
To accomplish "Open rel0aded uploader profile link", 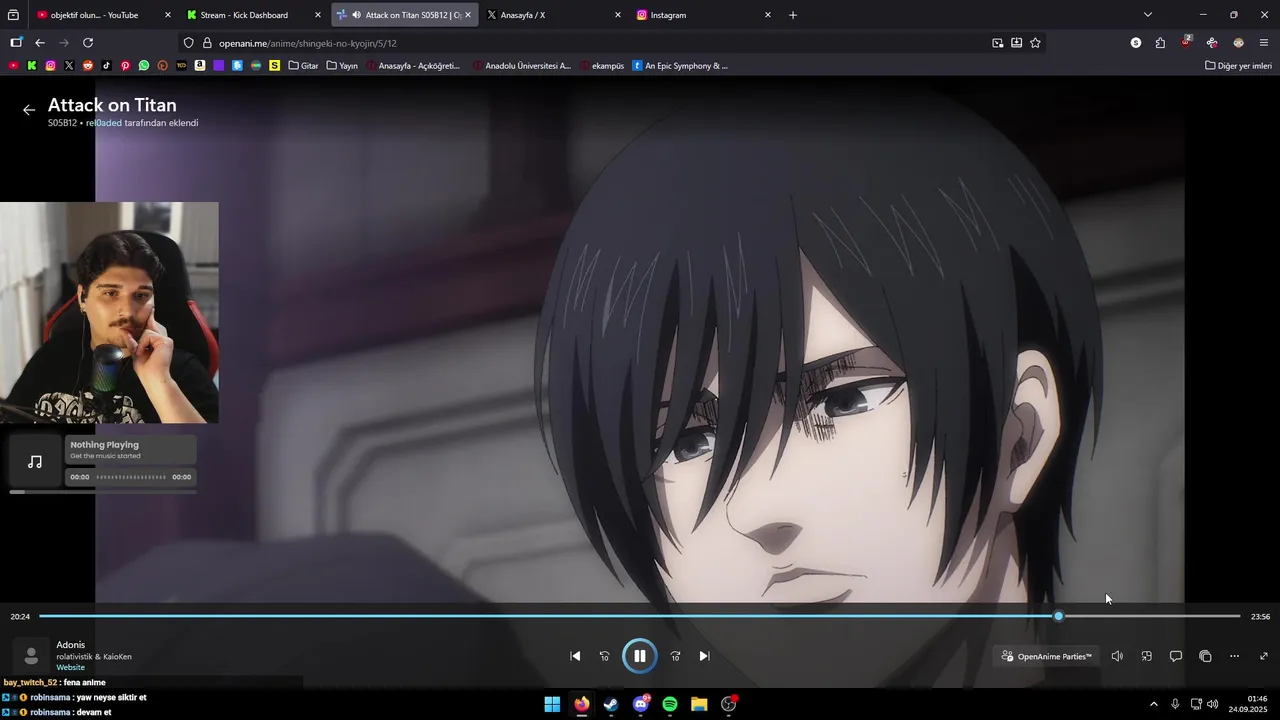I will (x=104, y=123).
